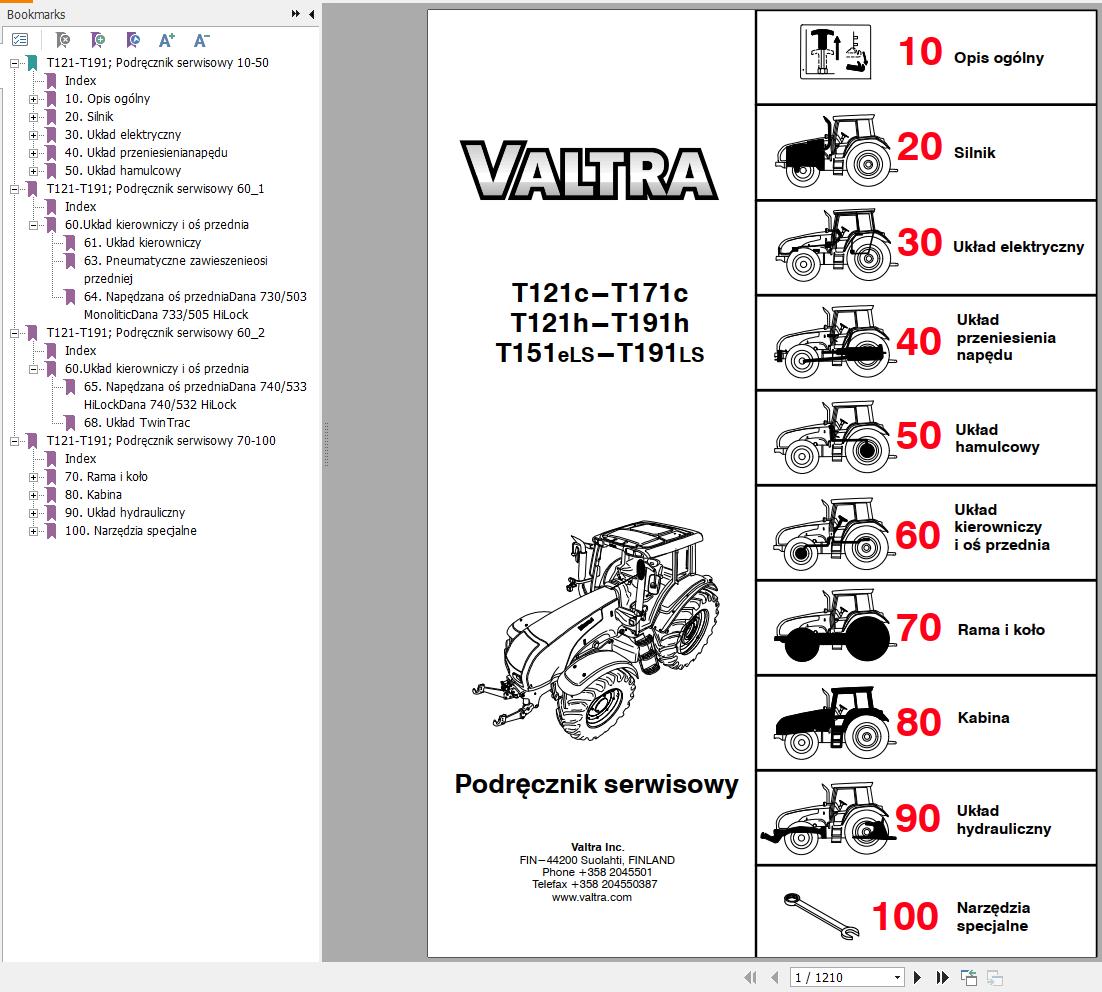This screenshot has width=1102, height=992.
Task: Click the teal bookmark icon for manual 10-50
Action: coord(32,63)
